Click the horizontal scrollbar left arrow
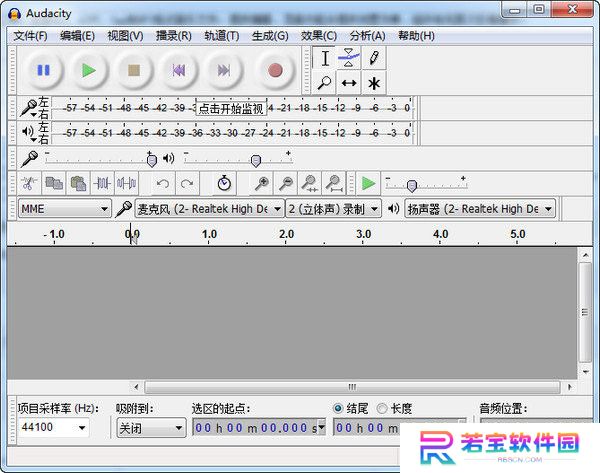Image resolution: width=600 pixels, height=473 pixels. 136,387
